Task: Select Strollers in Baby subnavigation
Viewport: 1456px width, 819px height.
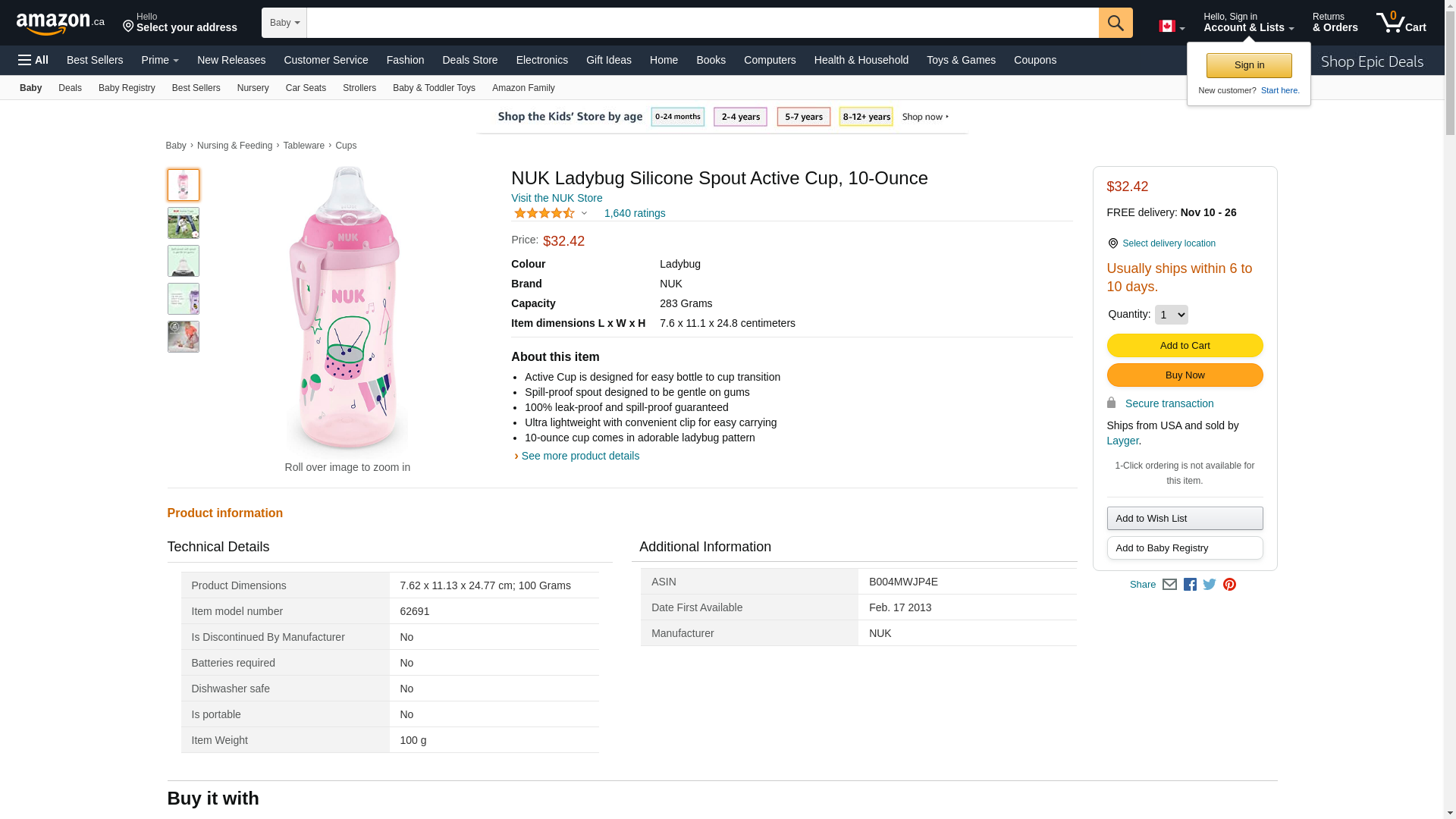Action: [359, 88]
